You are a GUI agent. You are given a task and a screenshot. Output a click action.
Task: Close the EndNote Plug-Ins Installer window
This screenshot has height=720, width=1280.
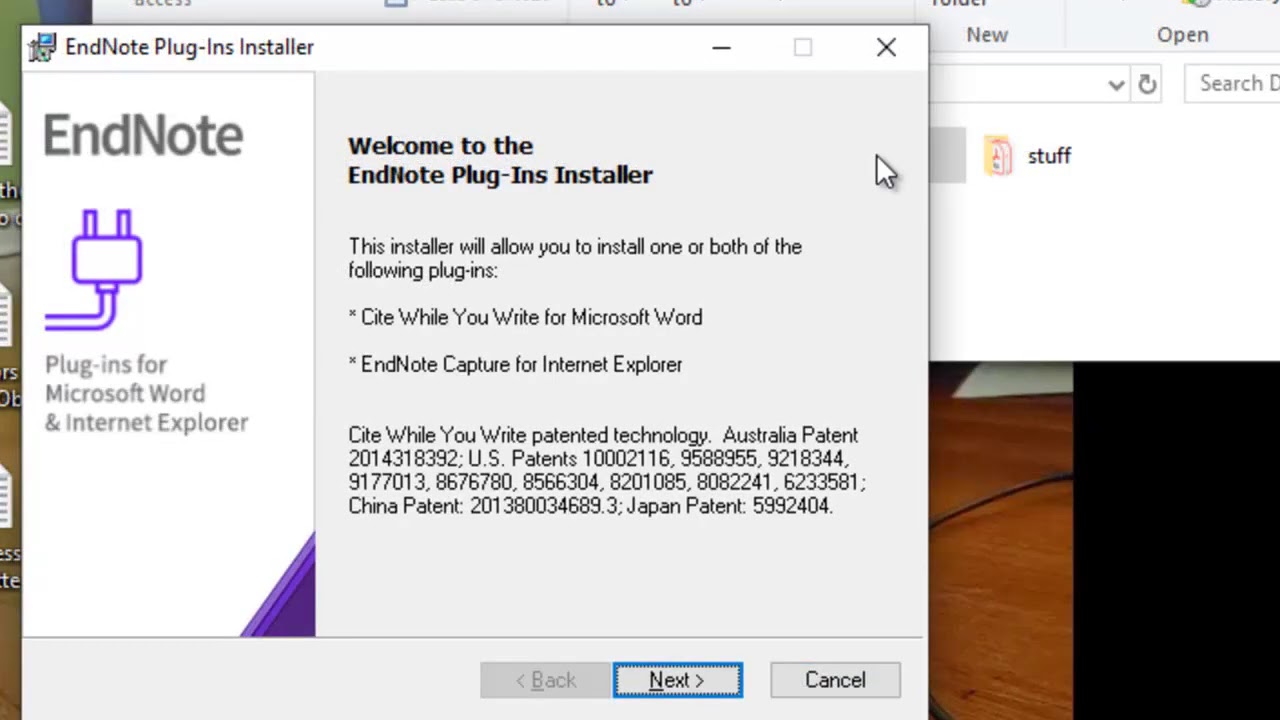click(x=886, y=47)
